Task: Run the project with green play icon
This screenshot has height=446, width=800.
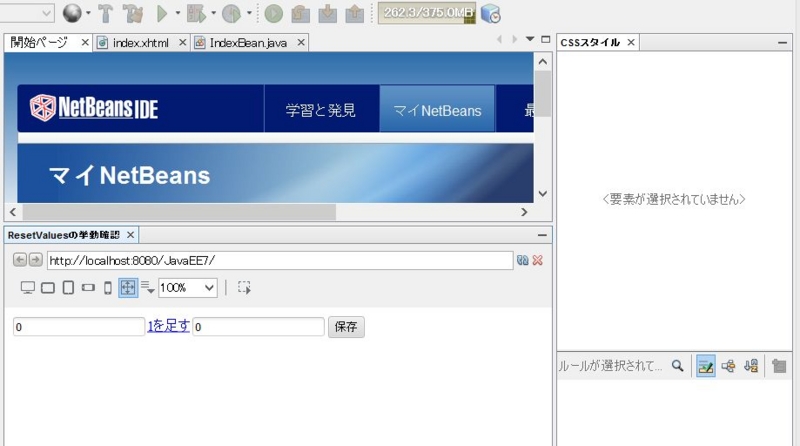Action: click(x=162, y=14)
